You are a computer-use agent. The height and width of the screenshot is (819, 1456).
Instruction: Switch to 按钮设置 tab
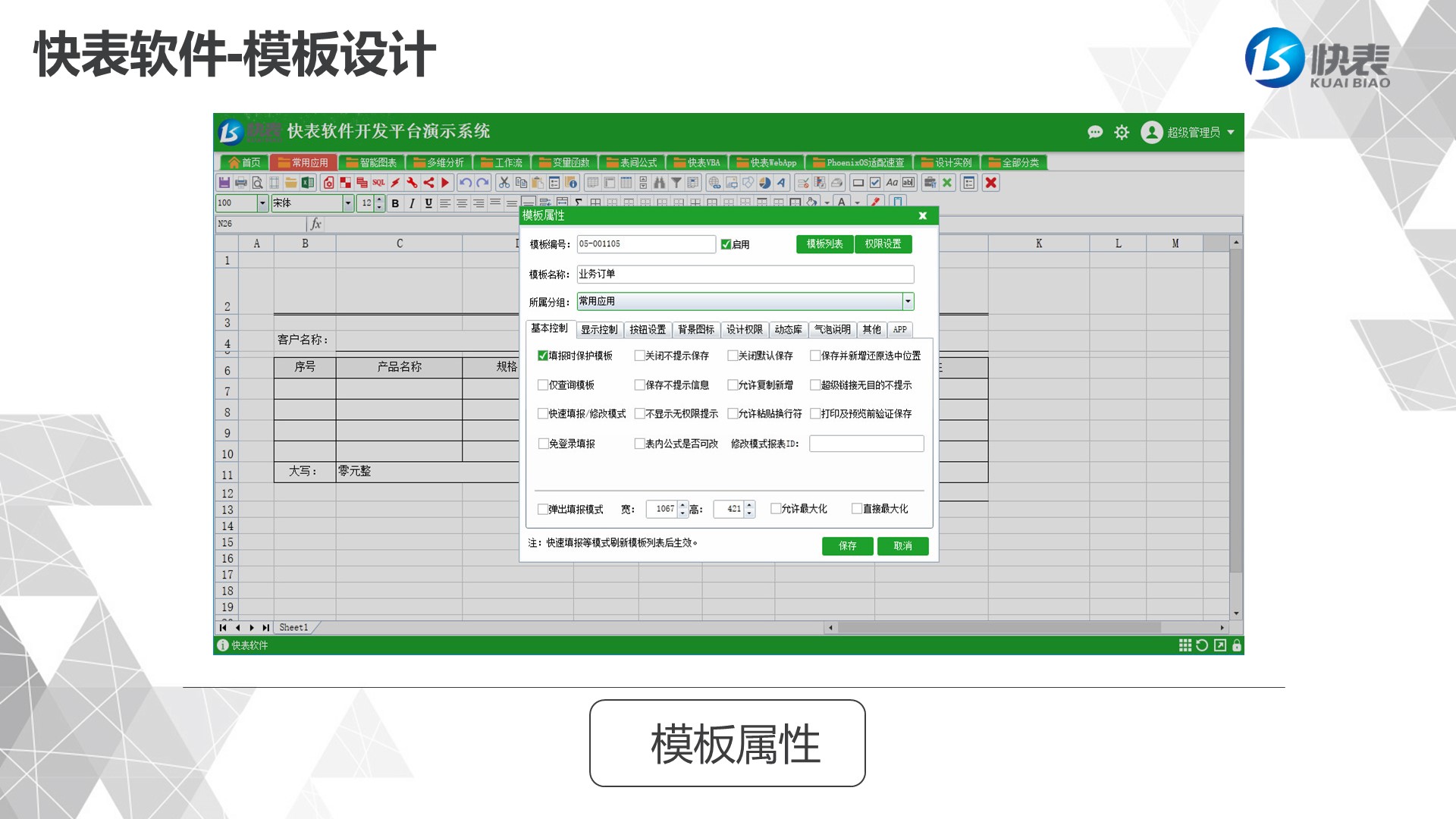648,330
